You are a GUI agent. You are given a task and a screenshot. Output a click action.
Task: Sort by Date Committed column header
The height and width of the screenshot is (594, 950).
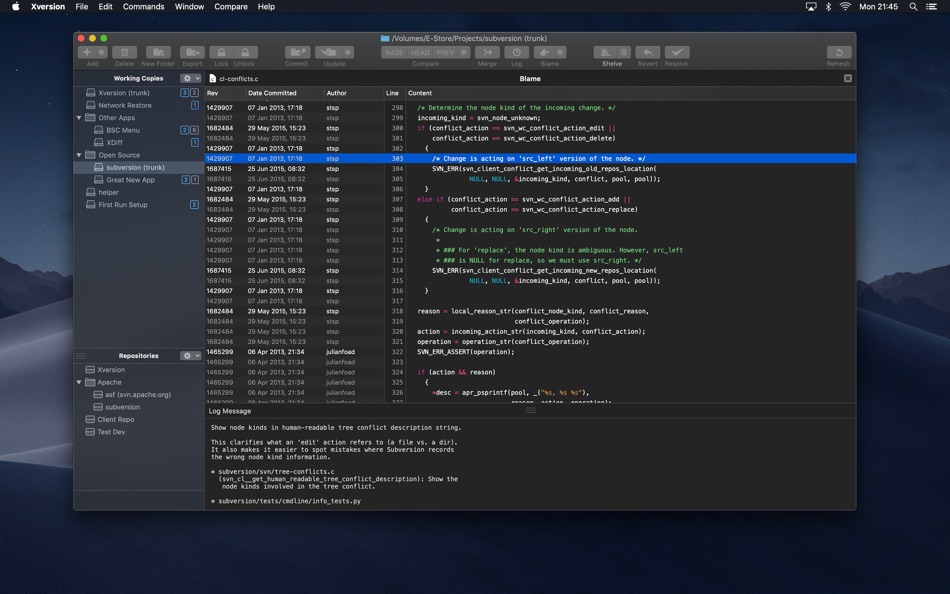272,93
